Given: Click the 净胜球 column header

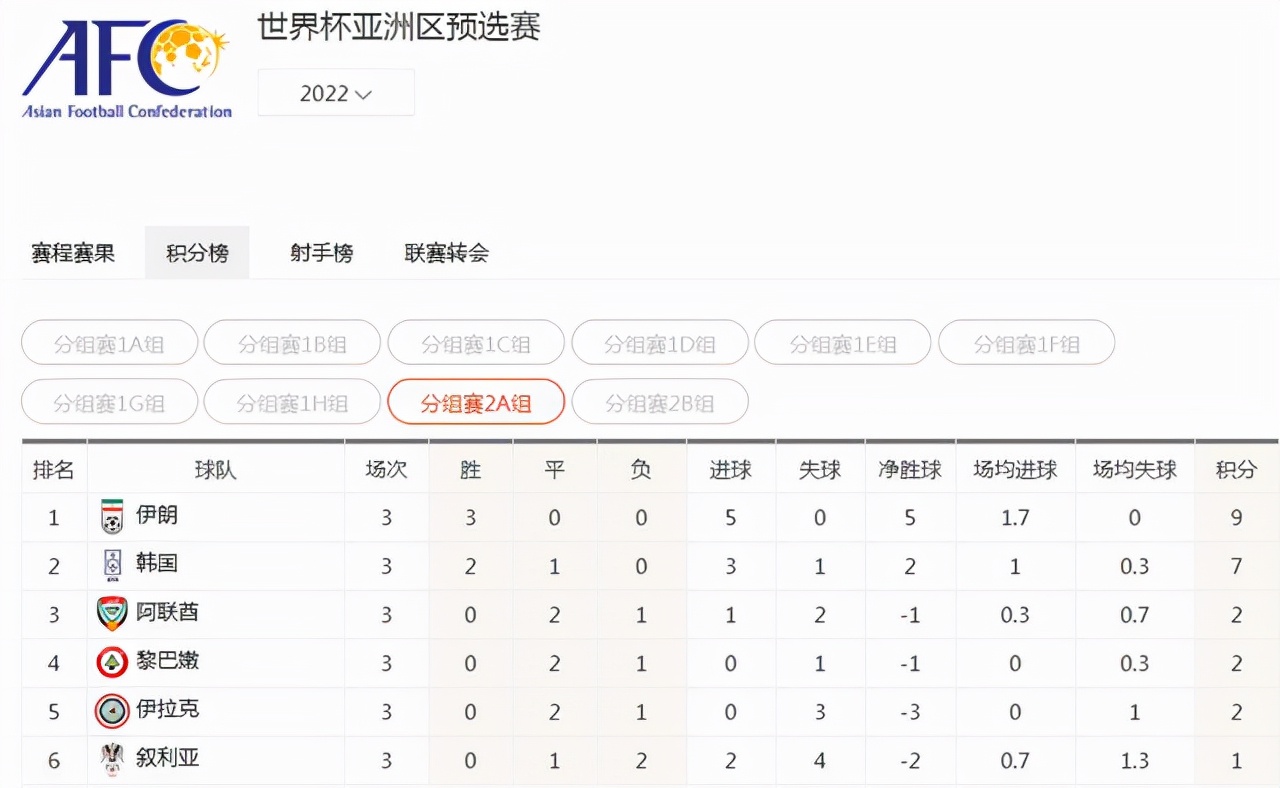Looking at the screenshot, I should [910, 469].
